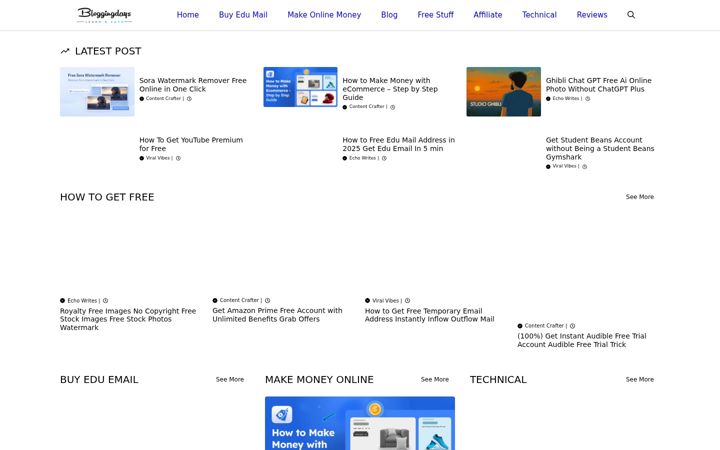The width and height of the screenshot is (720, 450).
Task: Click Sora Watermark Remover thumbnail image
Action: coord(97,91)
